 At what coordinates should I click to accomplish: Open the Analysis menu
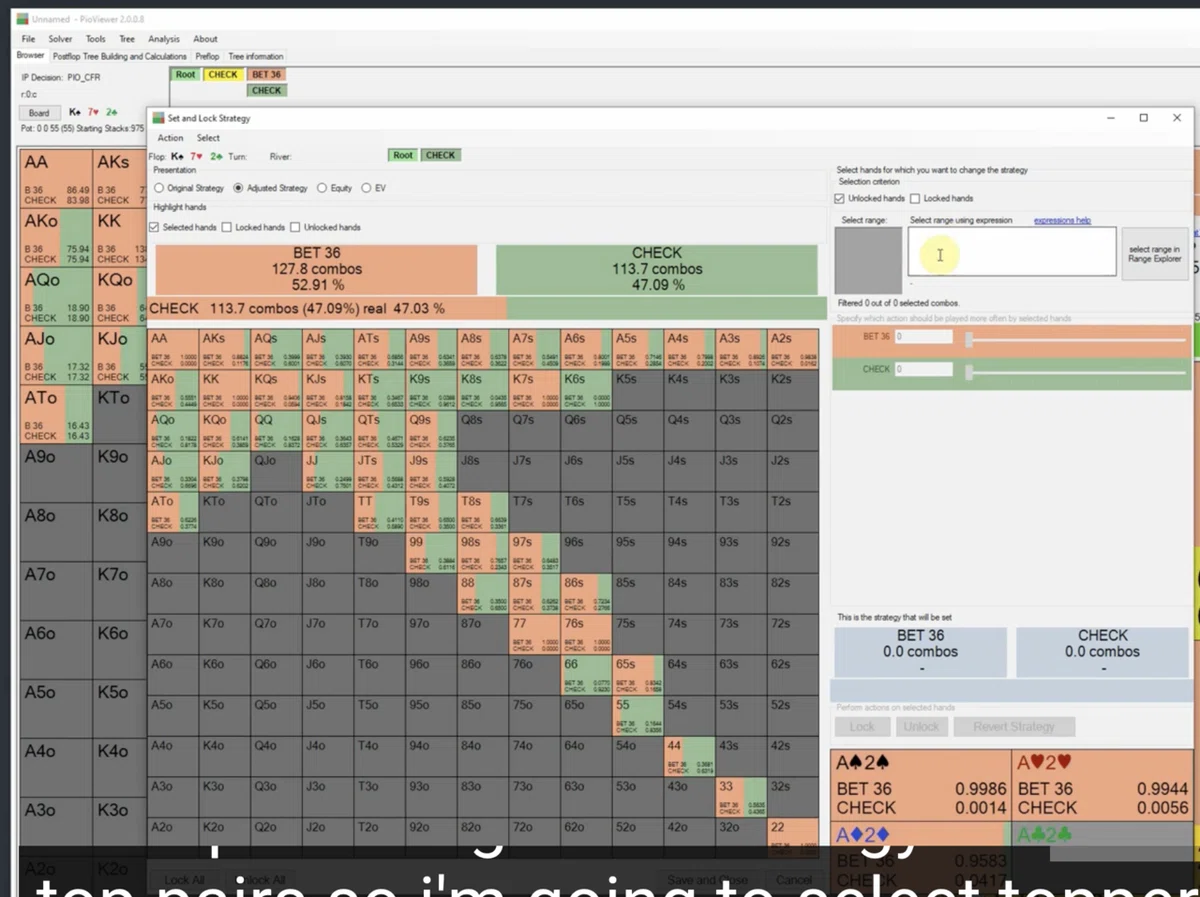(163, 39)
